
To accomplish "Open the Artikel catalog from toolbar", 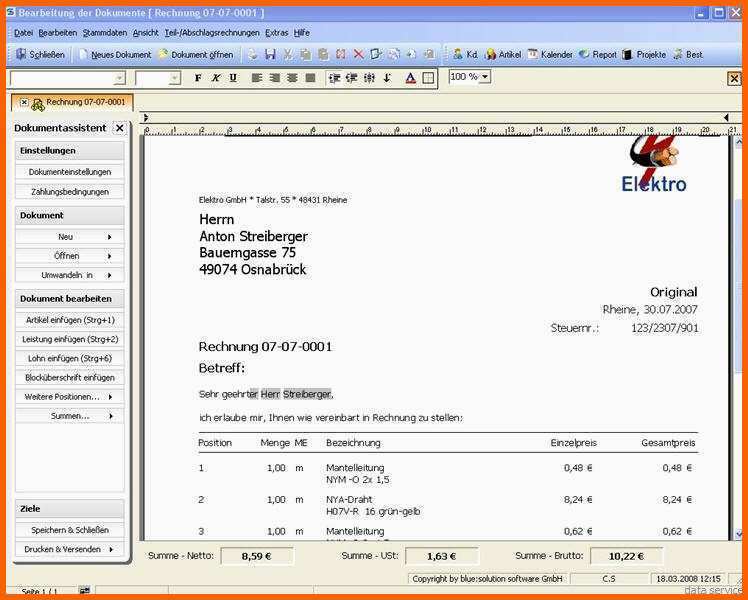I will 502,54.
